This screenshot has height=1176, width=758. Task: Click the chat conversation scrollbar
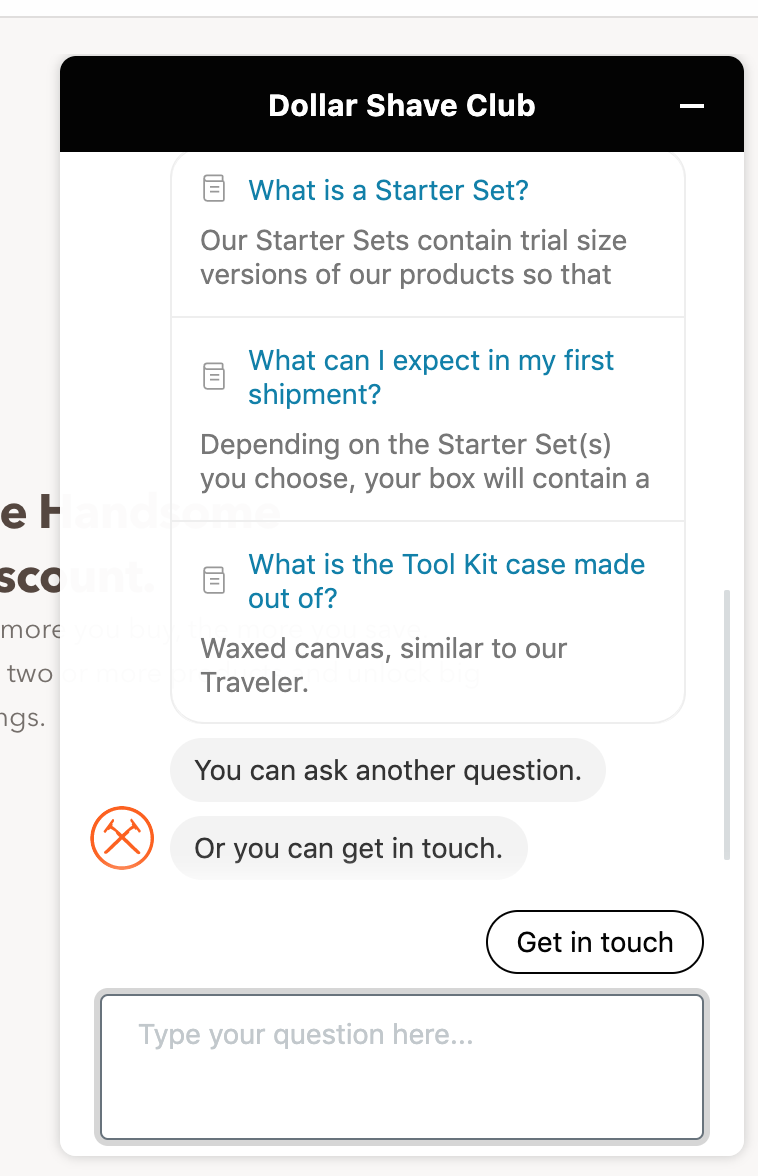coord(727,724)
